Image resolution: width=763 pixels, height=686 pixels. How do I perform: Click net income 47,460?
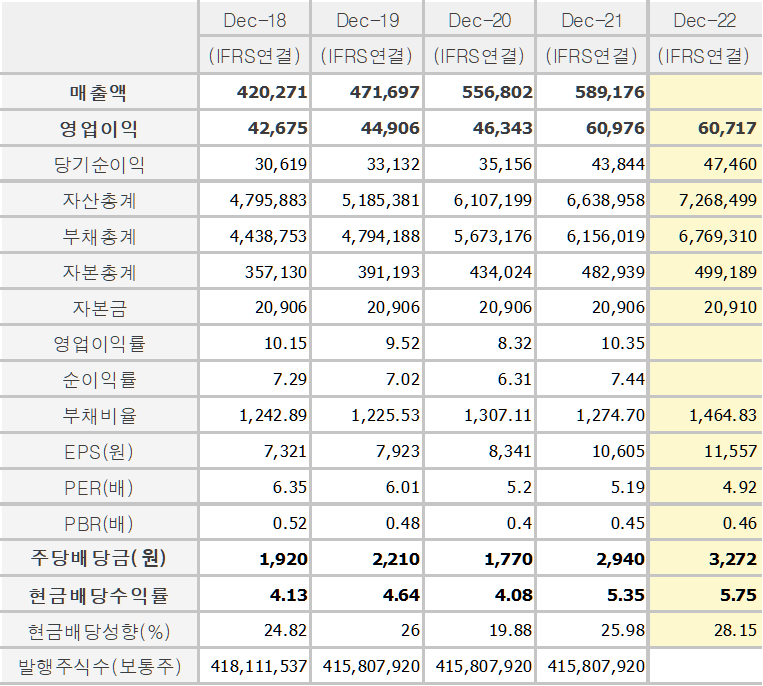tap(730, 164)
